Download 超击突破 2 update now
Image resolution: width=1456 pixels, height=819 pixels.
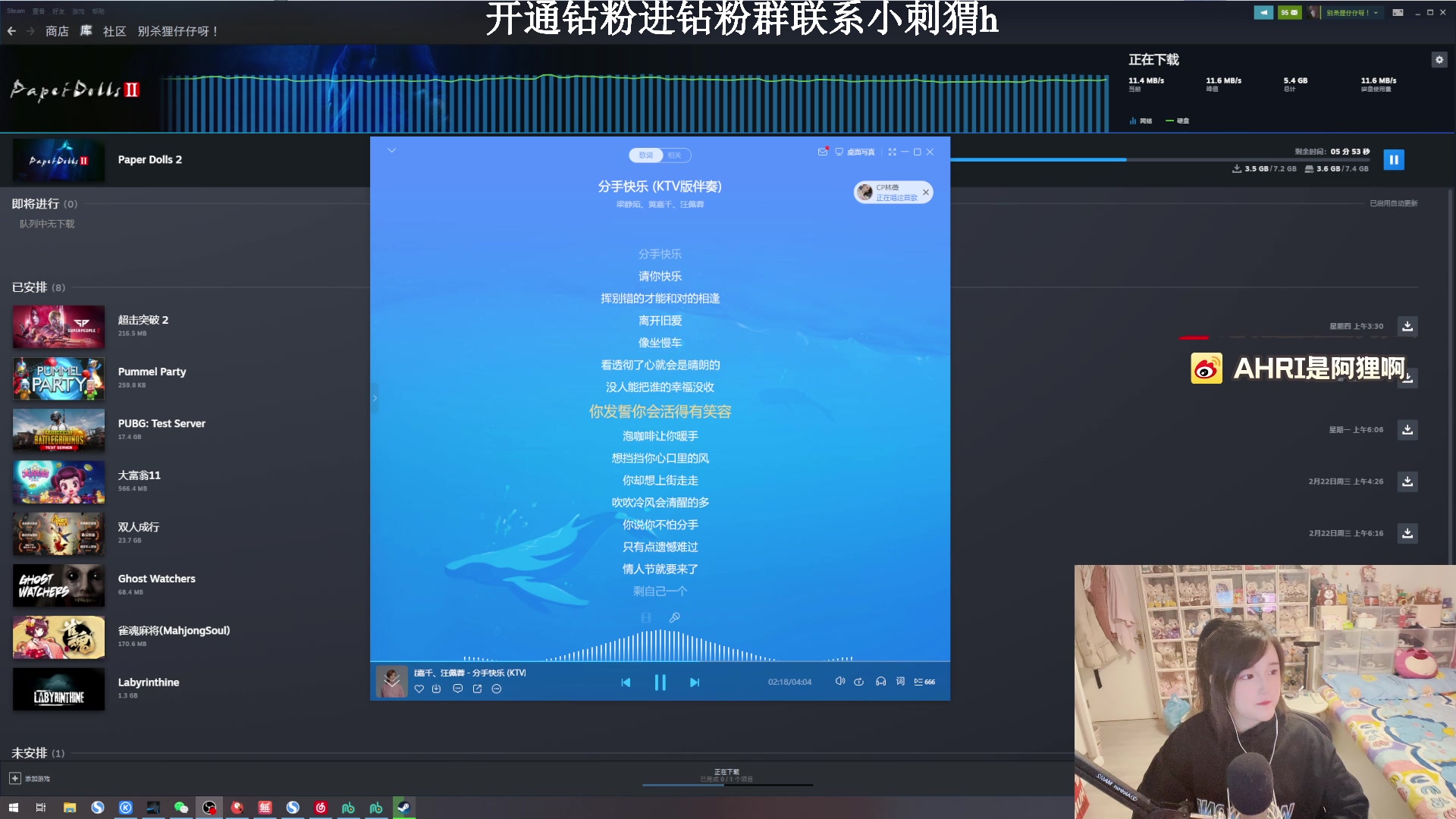point(1407,326)
